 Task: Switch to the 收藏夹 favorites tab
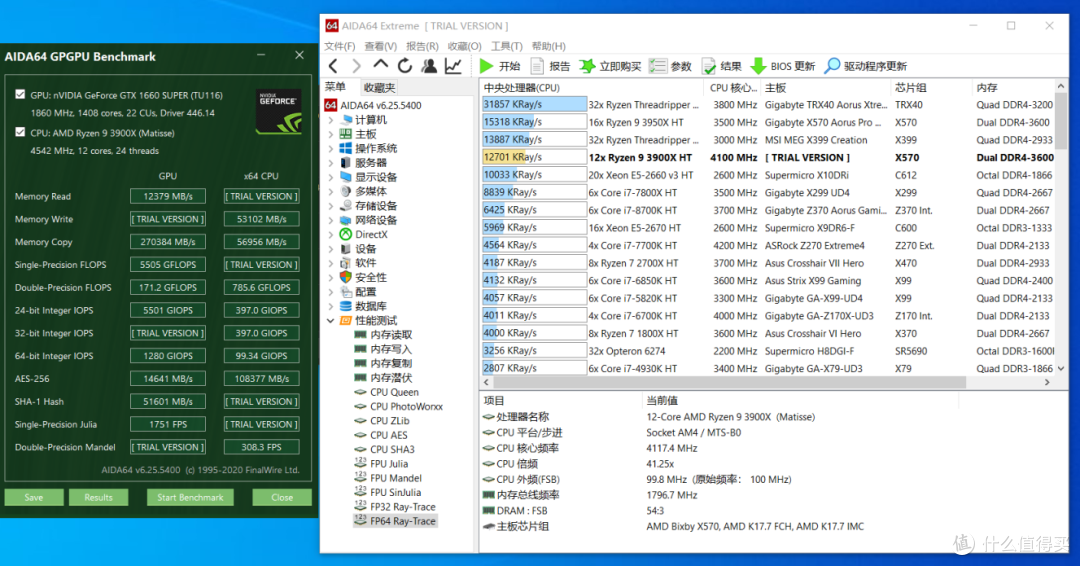tap(380, 87)
